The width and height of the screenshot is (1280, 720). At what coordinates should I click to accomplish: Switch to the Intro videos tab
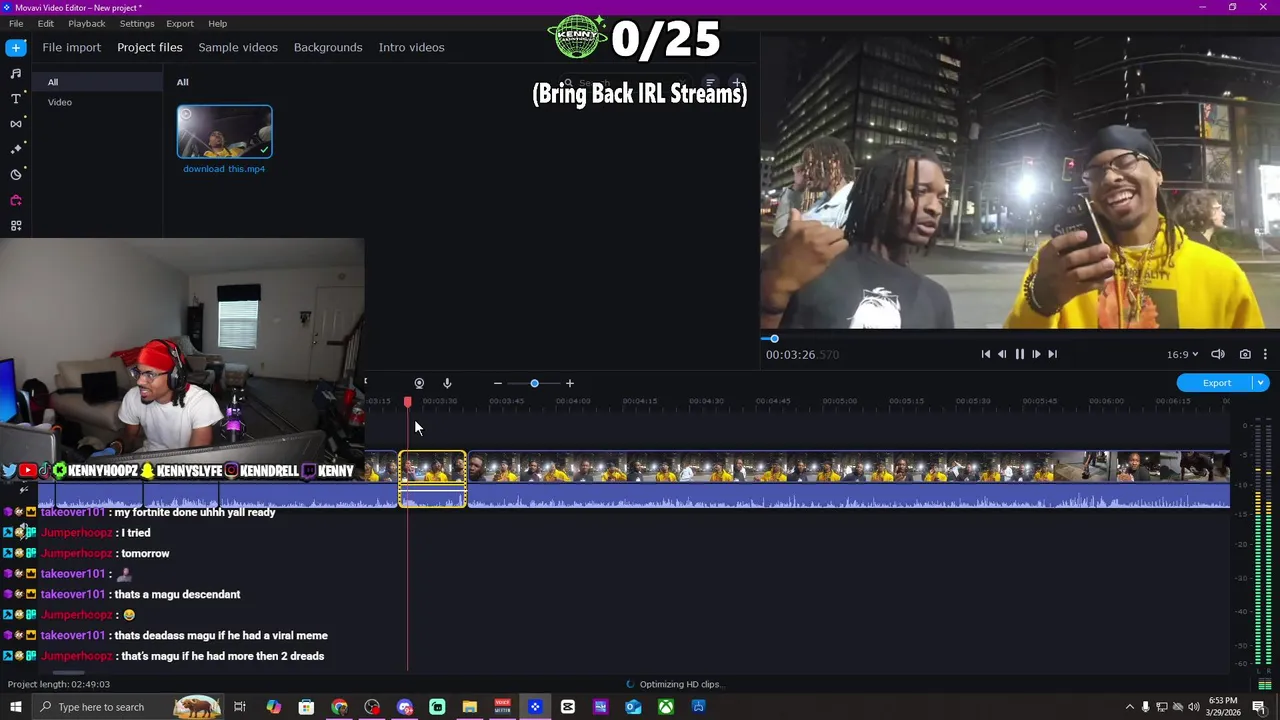pos(411,47)
